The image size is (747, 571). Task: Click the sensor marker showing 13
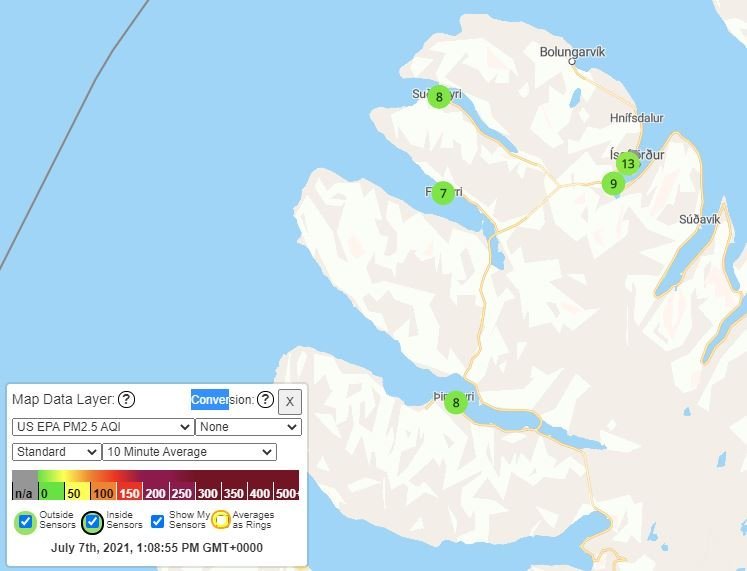(x=627, y=164)
